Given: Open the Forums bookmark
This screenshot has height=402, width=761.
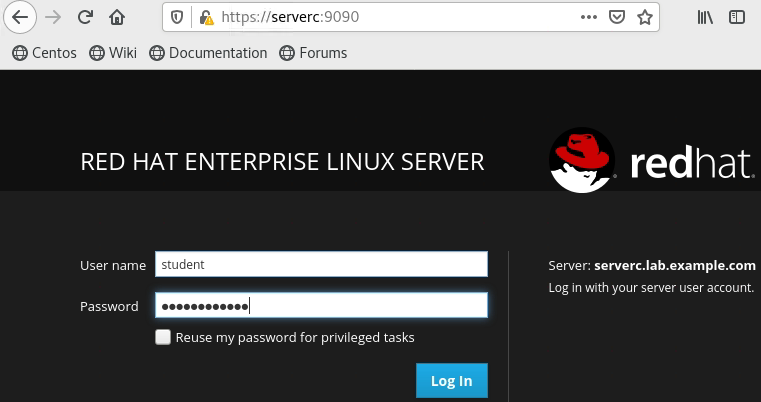Looking at the screenshot, I should 313,53.
